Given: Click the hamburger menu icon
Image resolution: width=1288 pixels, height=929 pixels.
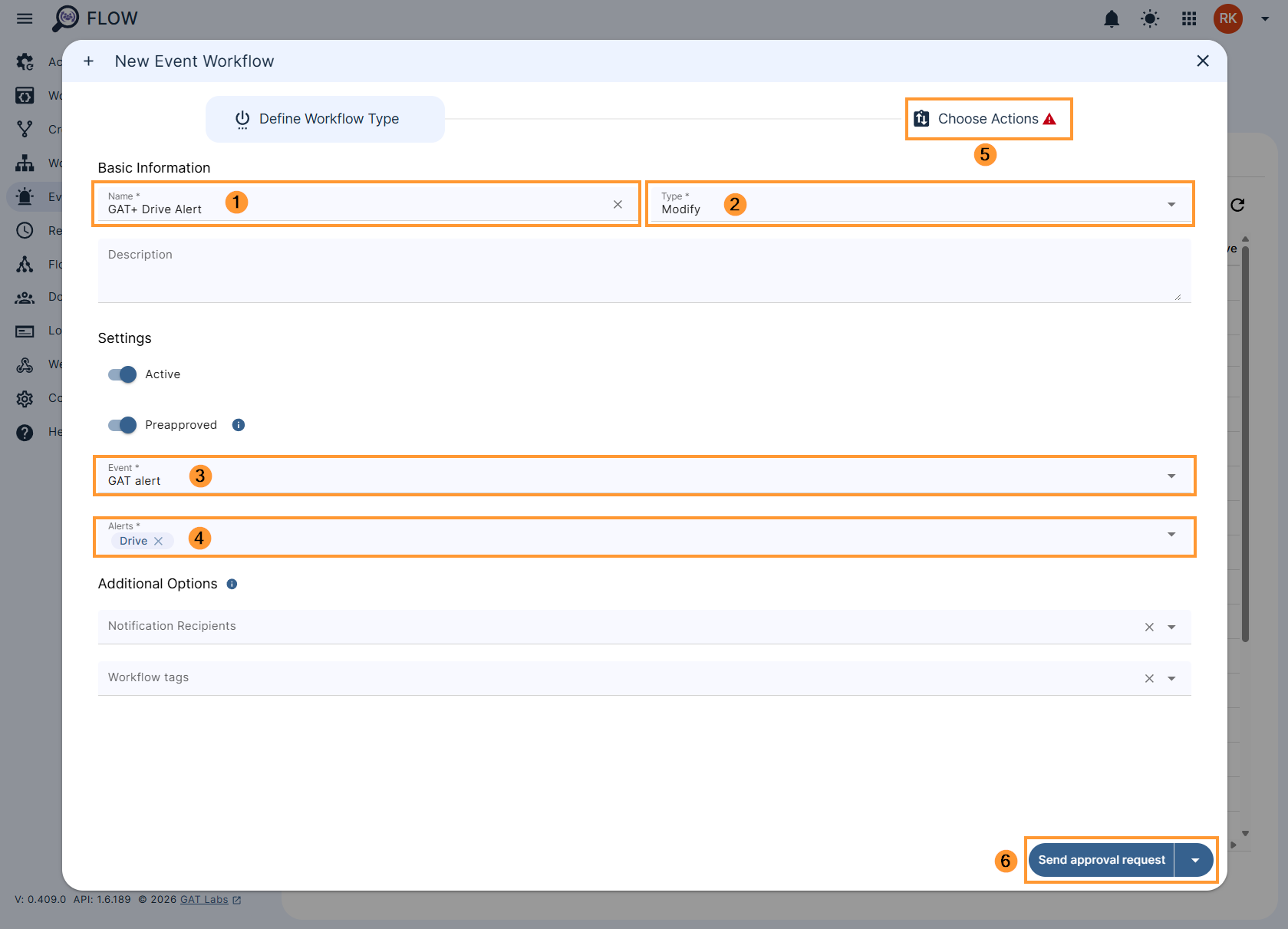Looking at the screenshot, I should [24, 18].
